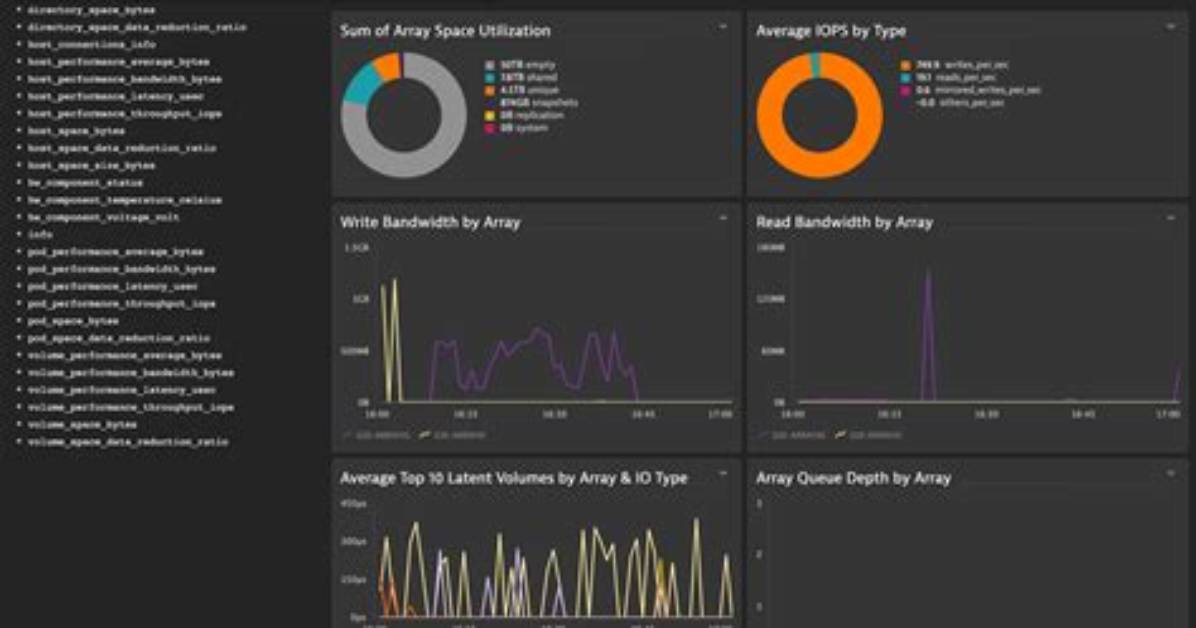Select pod_performance_average_bytes metric
This screenshot has height=628, width=1196.
coord(115,252)
